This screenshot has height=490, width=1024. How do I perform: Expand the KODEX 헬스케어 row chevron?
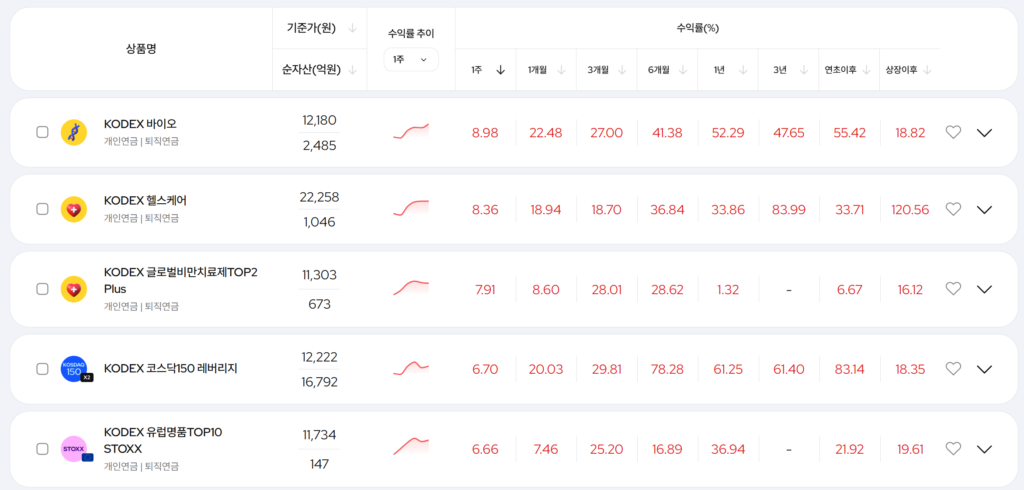[984, 209]
